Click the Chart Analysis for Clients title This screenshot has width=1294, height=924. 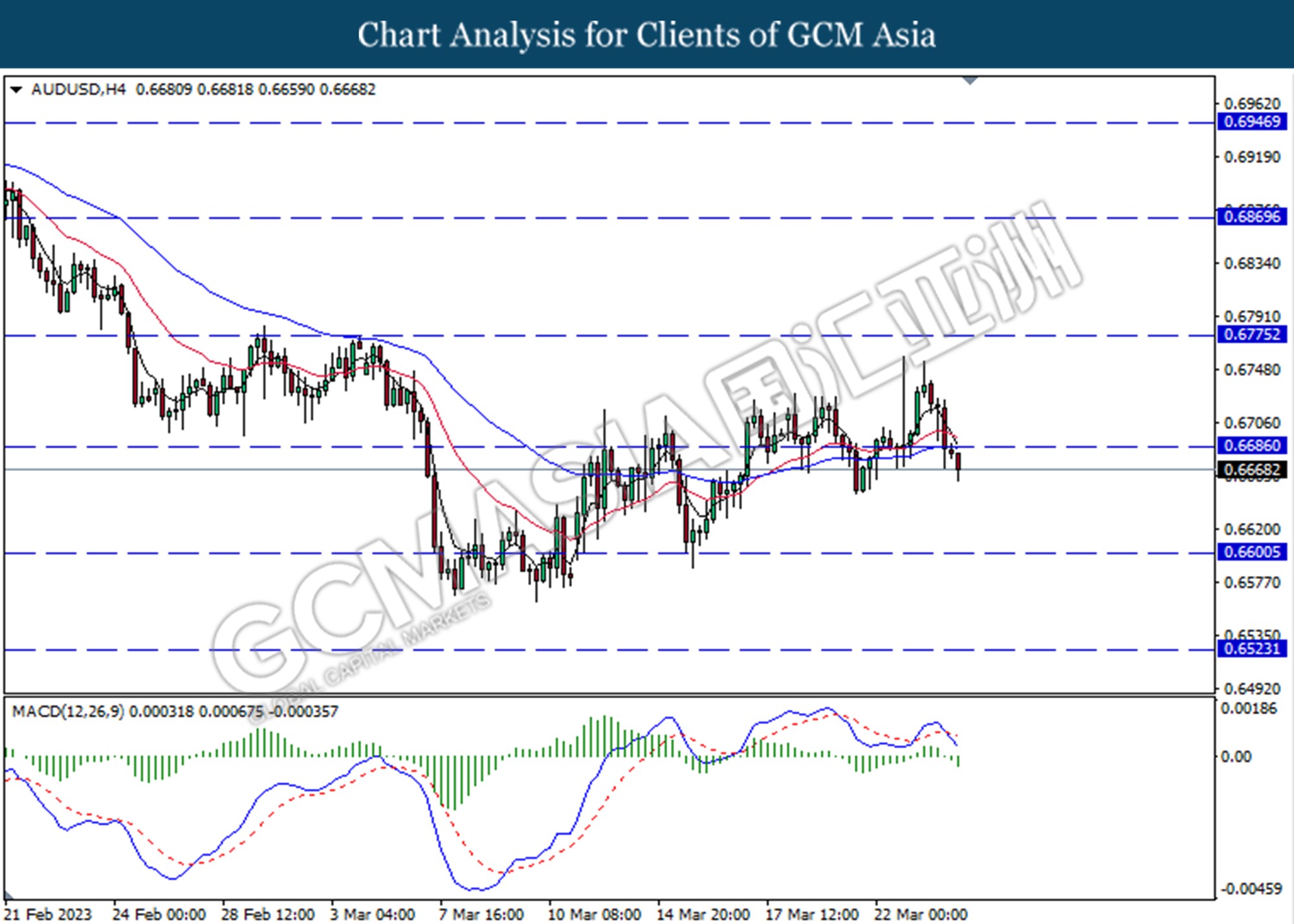pos(647,34)
